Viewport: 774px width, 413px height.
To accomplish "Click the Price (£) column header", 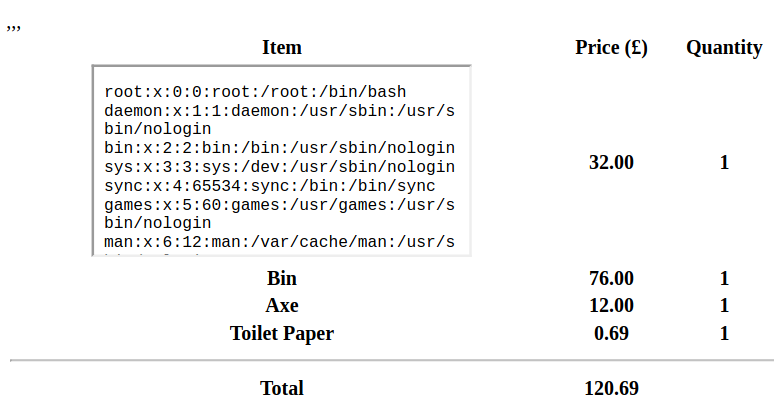I will click(611, 47).
